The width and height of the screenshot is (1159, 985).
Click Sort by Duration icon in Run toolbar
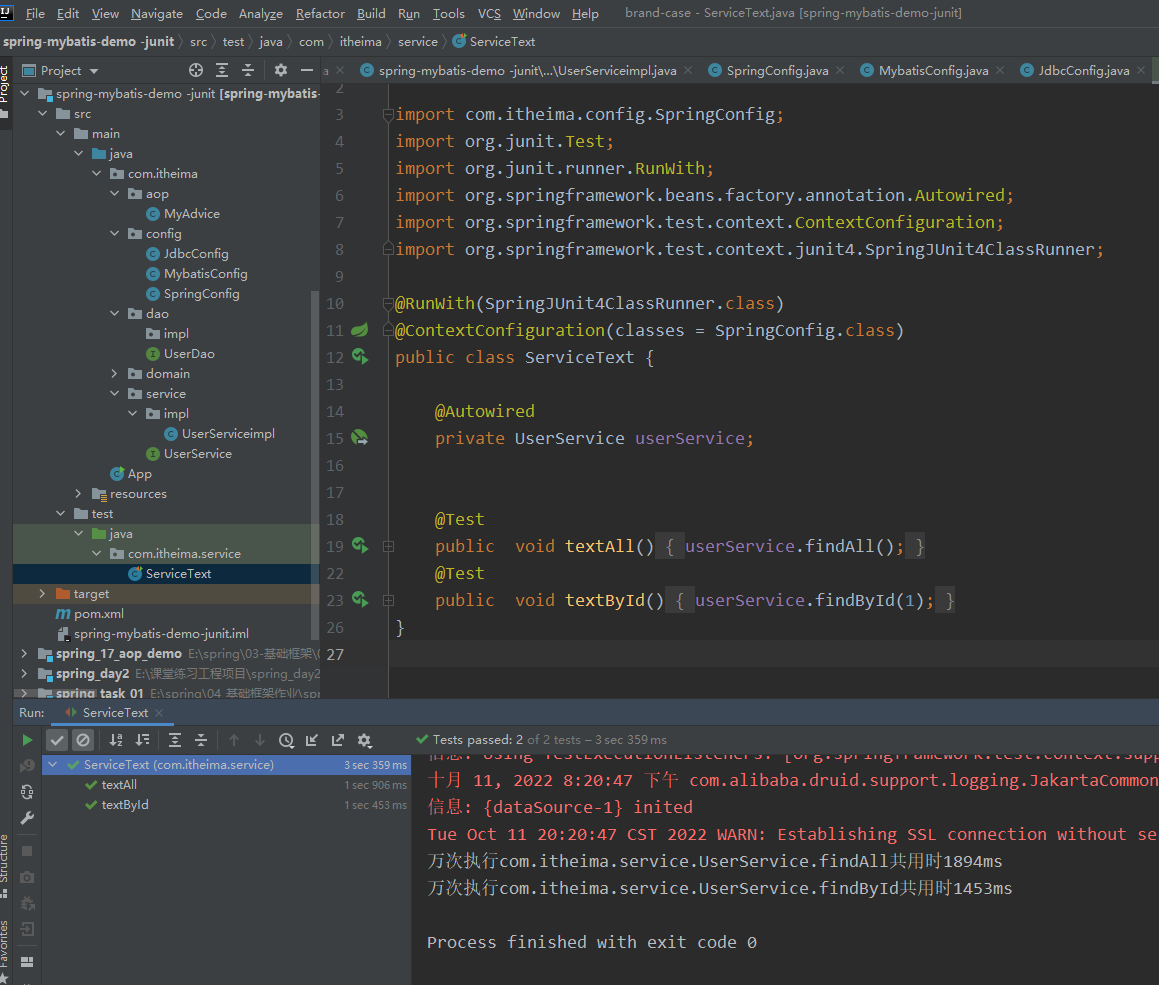coord(142,740)
